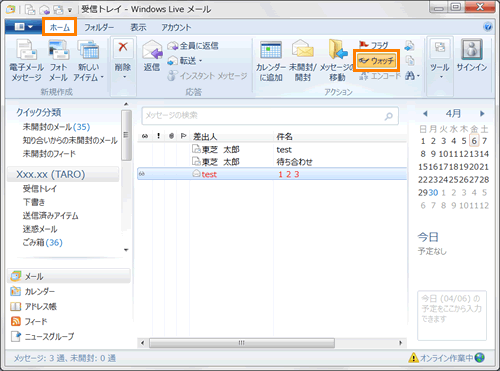Sort messages by 差出人 column
Image resolution: width=500 pixels, height=371 pixels.
point(205,136)
